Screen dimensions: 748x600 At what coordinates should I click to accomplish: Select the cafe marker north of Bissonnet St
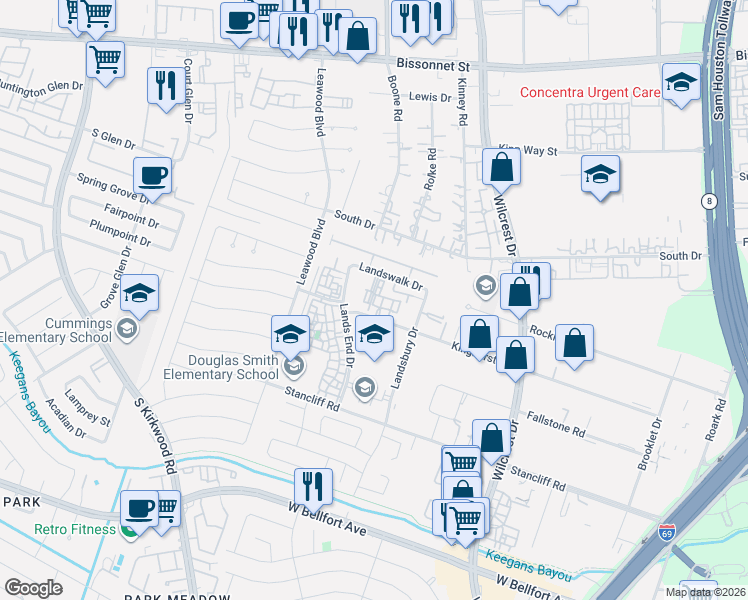tap(239, 21)
